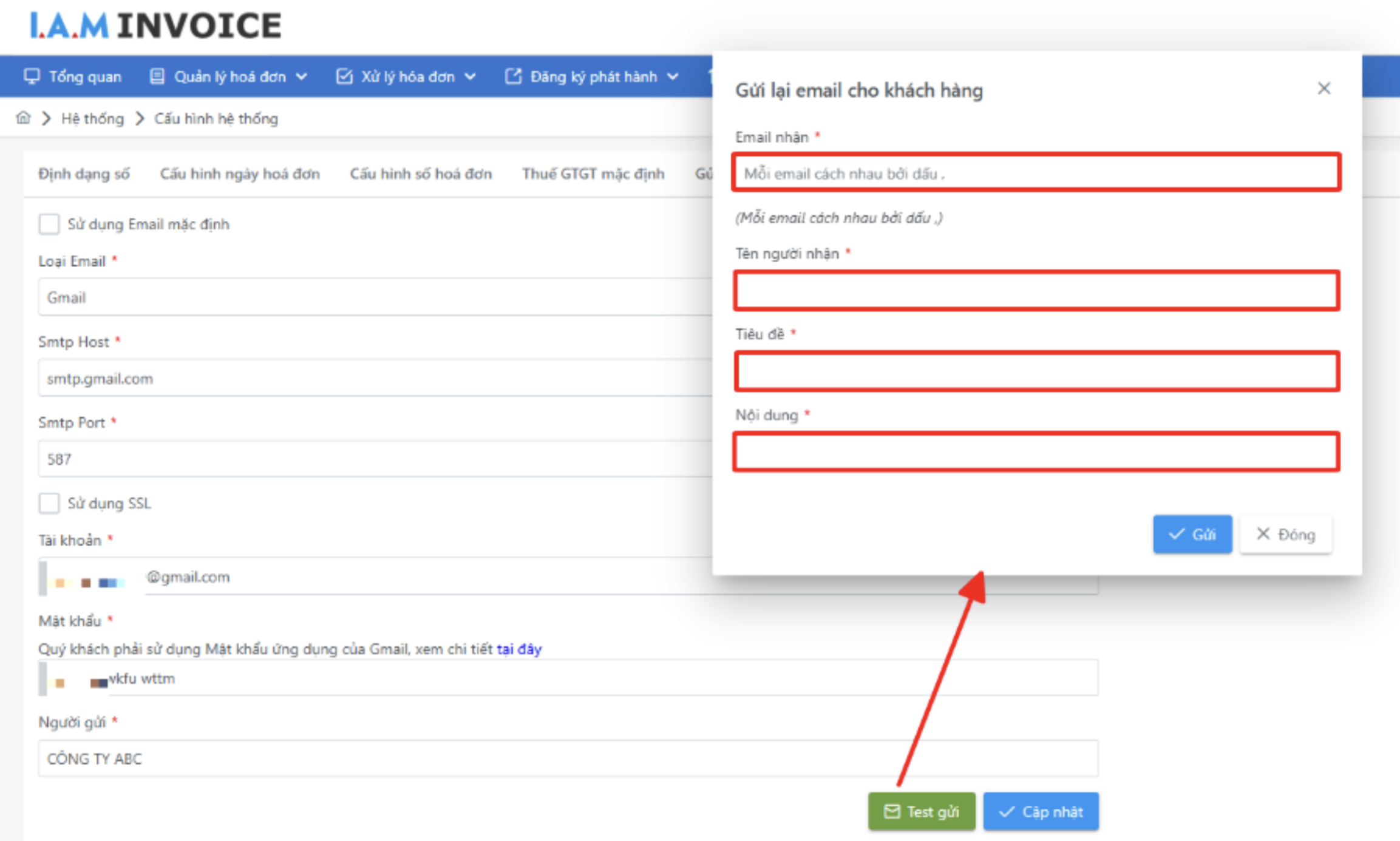Image resolution: width=1400 pixels, height=841 pixels.
Task: Click the home icon in the breadcrumb
Action: point(23,118)
